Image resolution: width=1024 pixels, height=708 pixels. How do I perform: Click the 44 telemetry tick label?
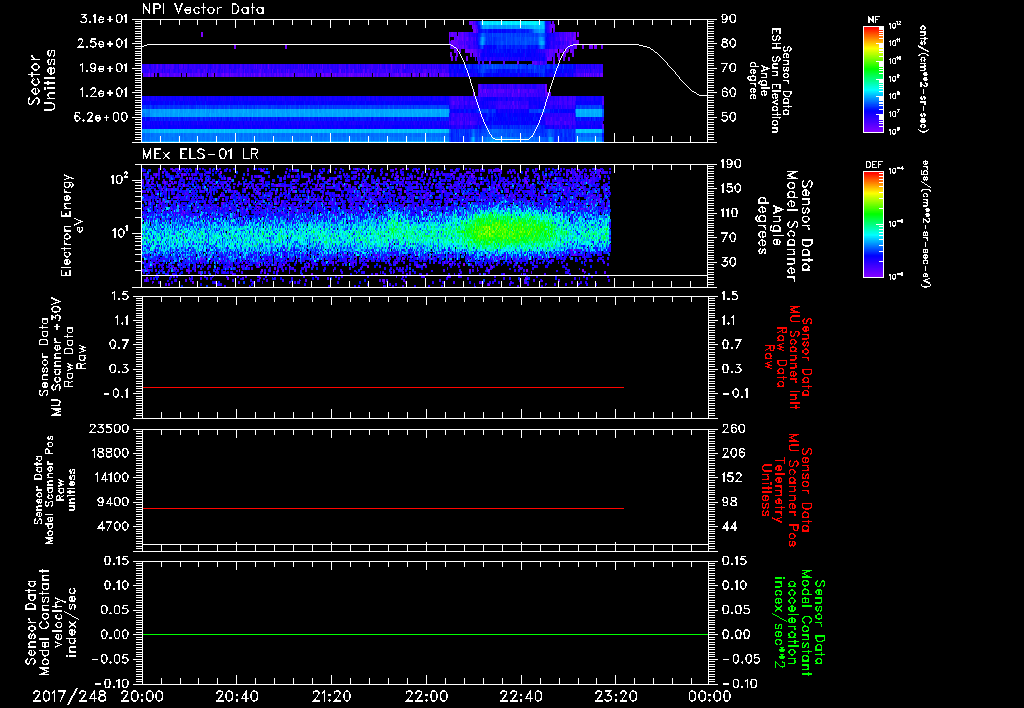click(729, 526)
